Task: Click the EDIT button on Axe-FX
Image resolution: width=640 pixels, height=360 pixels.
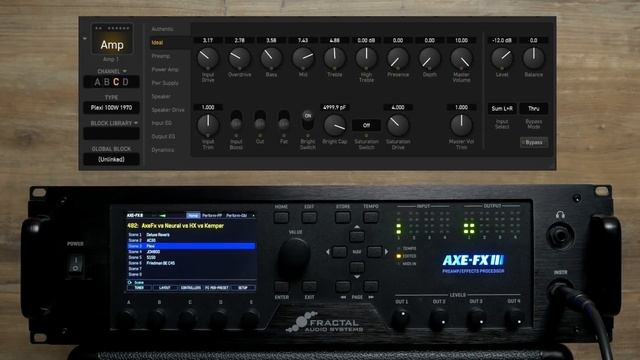Action: click(x=309, y=218)
